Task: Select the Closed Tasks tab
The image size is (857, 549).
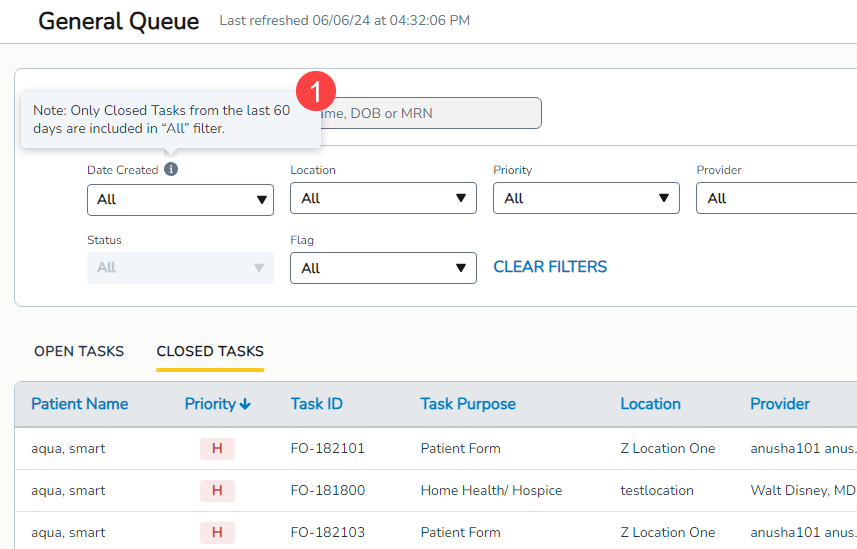Action: pos(210,351)
